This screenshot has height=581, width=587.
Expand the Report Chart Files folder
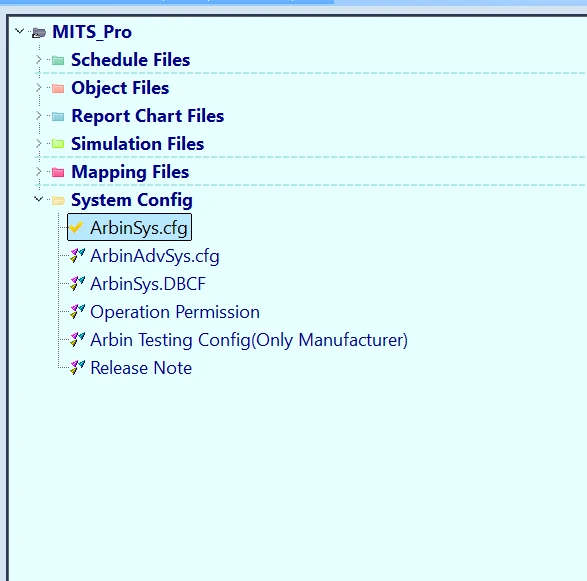click(39, 115)
